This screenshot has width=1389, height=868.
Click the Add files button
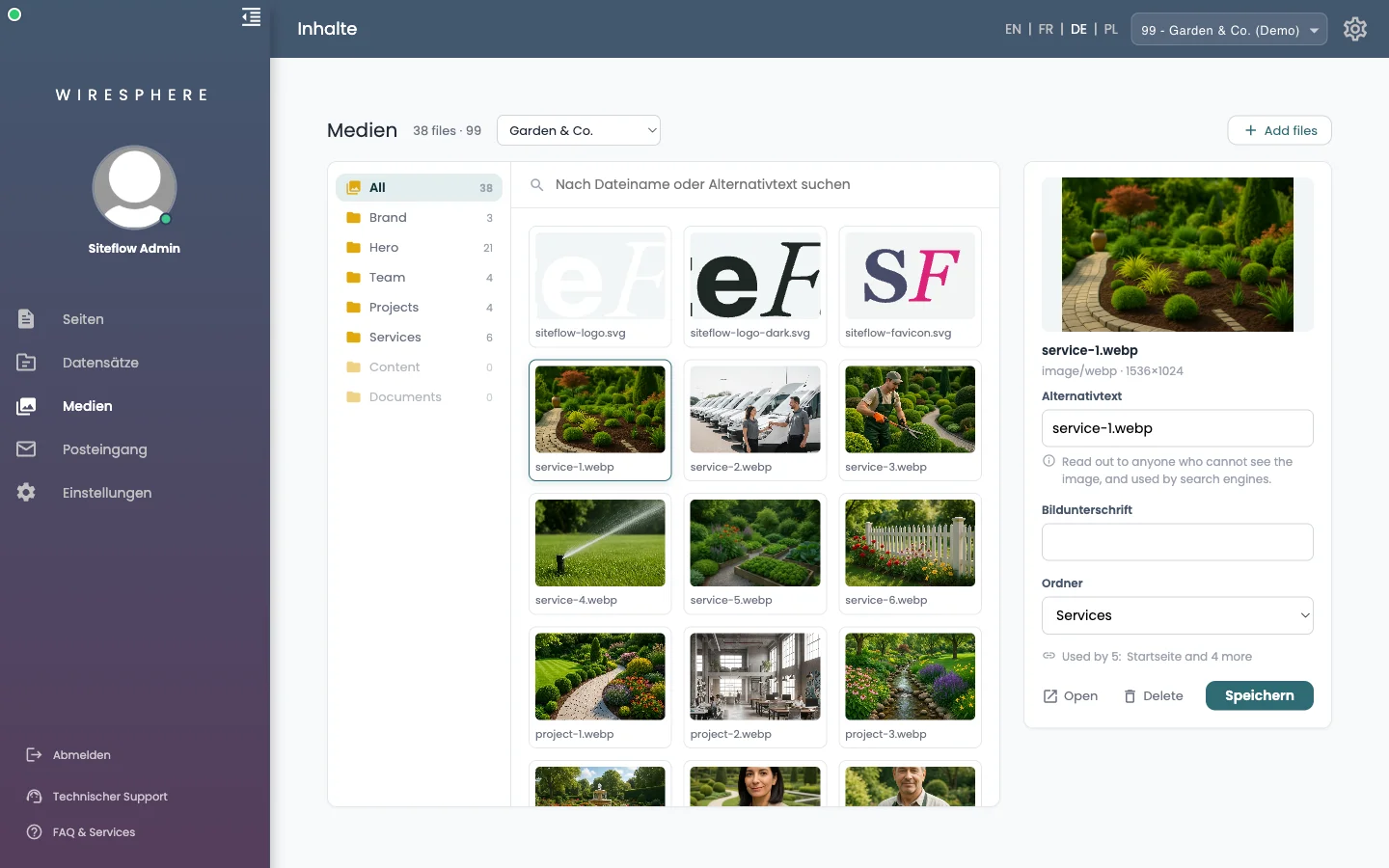(1279, 130)
